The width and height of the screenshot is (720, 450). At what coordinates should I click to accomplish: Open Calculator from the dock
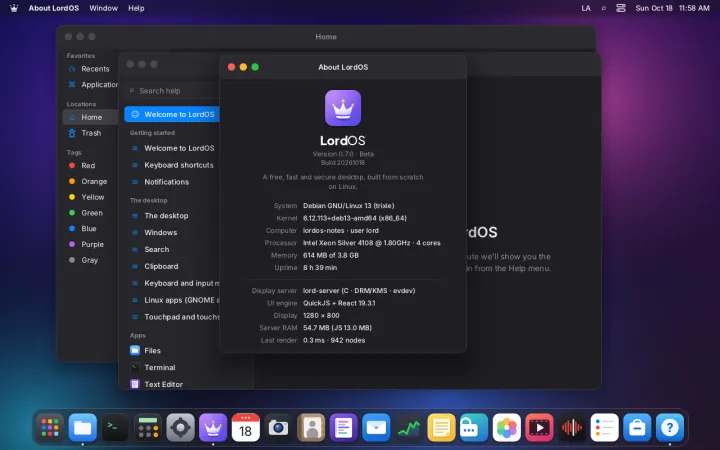[x=148, y=428]
